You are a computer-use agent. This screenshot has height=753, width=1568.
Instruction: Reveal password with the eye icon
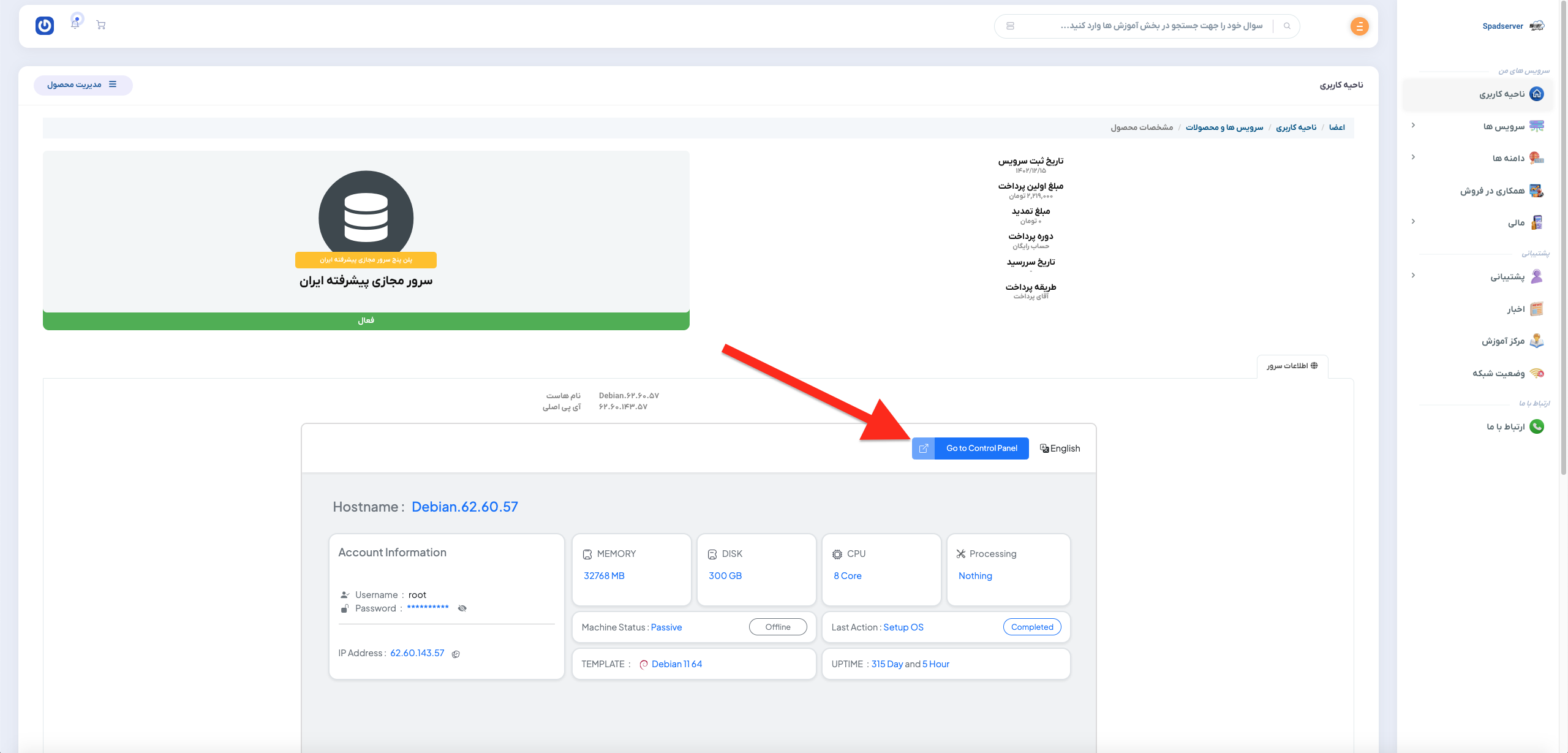tap(462, 608)
